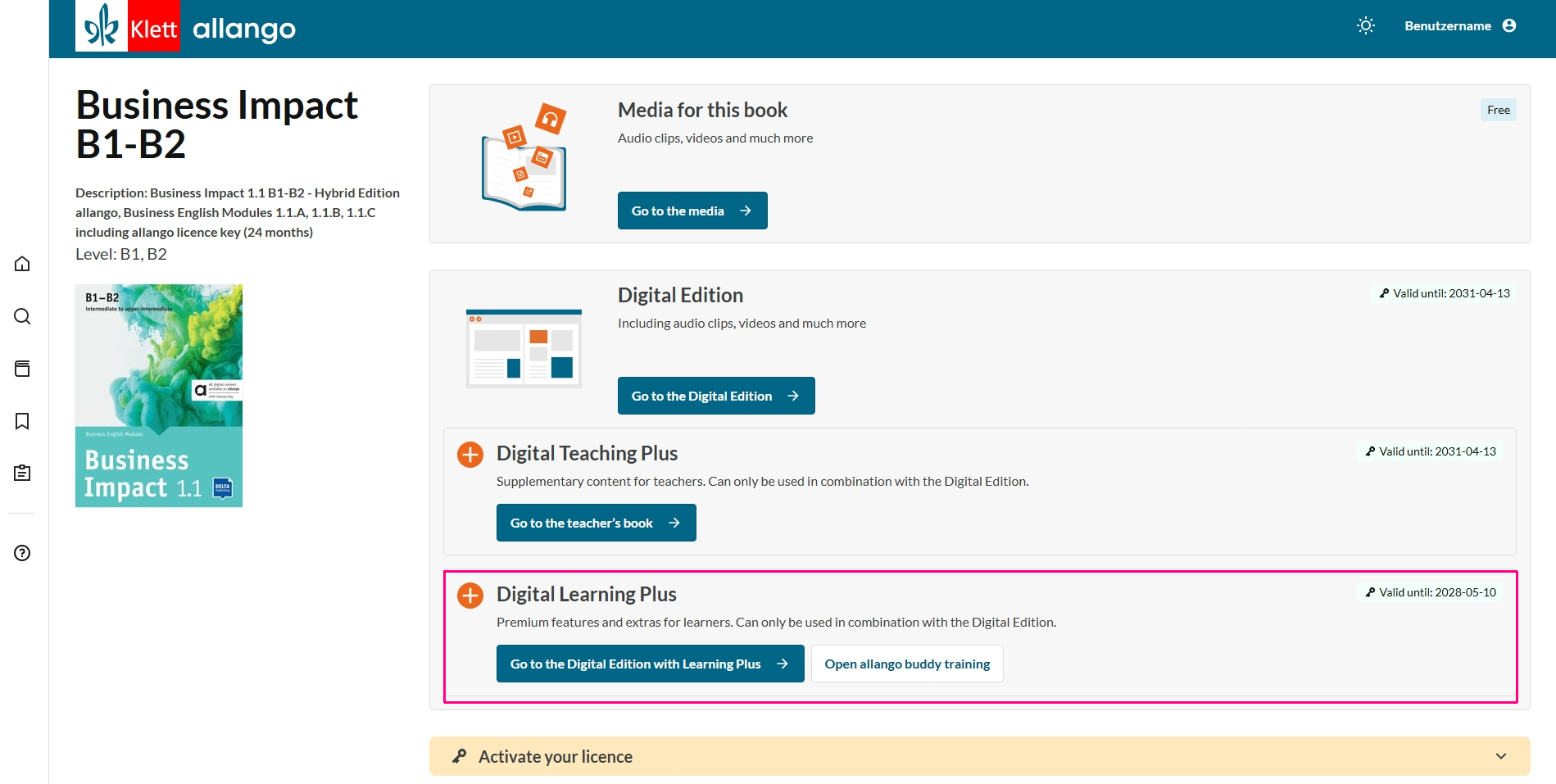Expand the Digital Teaching Plus plus icon
The height and width of the screenshot is (784, 1556).
470,455
